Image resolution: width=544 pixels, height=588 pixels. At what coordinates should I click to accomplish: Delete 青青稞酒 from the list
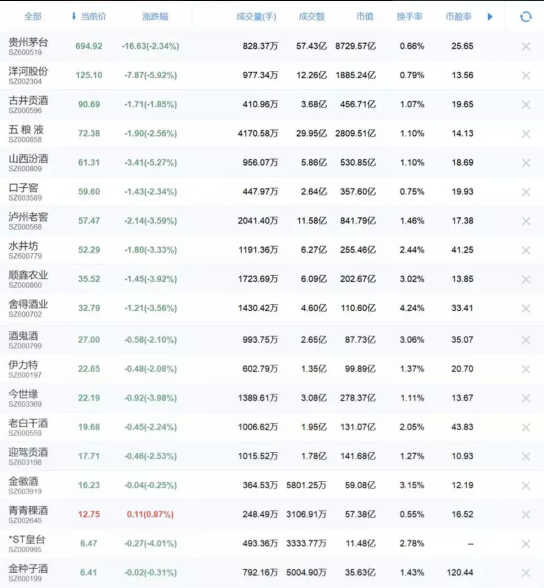tap(526, 514)
